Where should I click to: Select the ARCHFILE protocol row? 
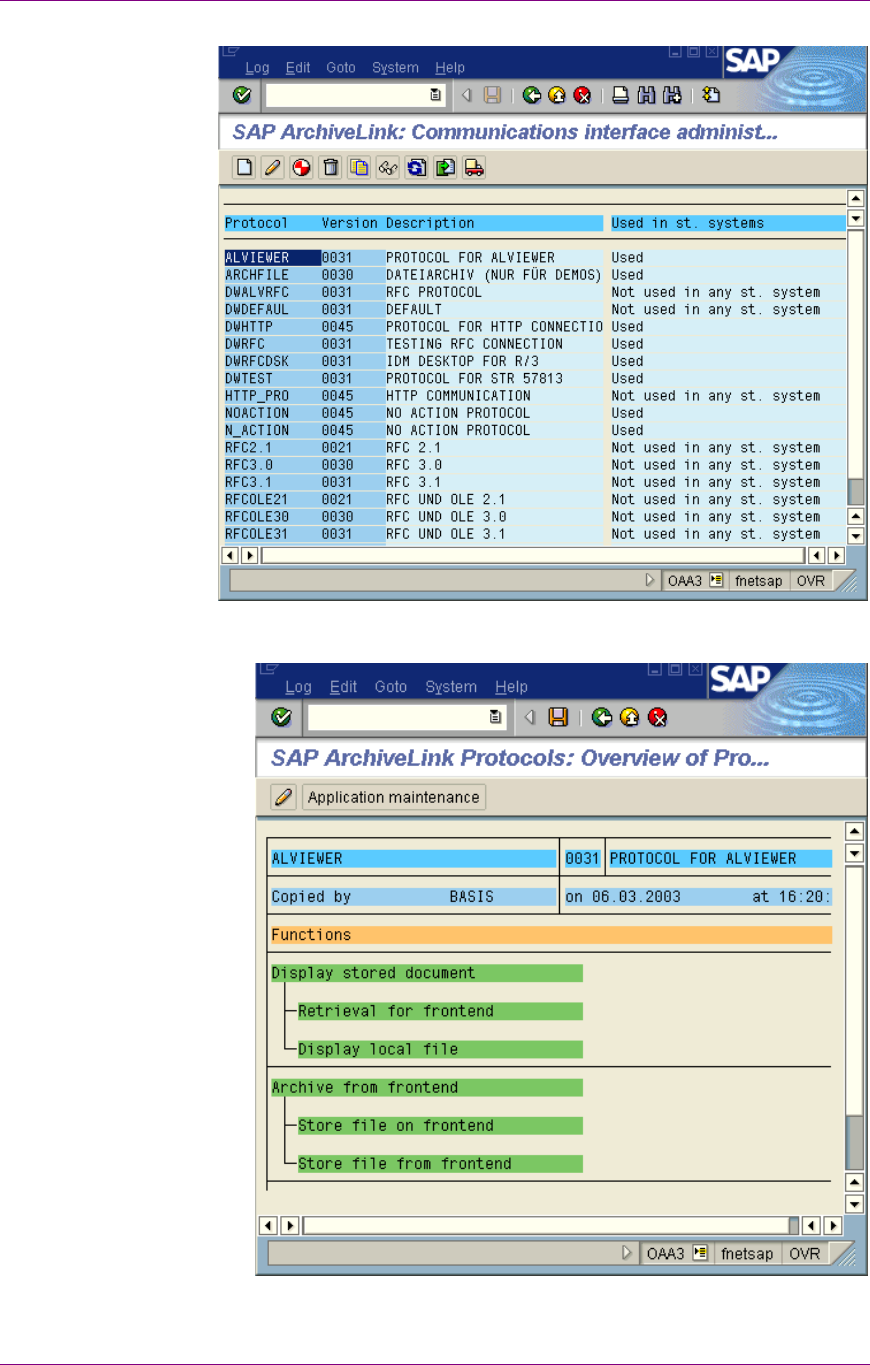[535, 274]
